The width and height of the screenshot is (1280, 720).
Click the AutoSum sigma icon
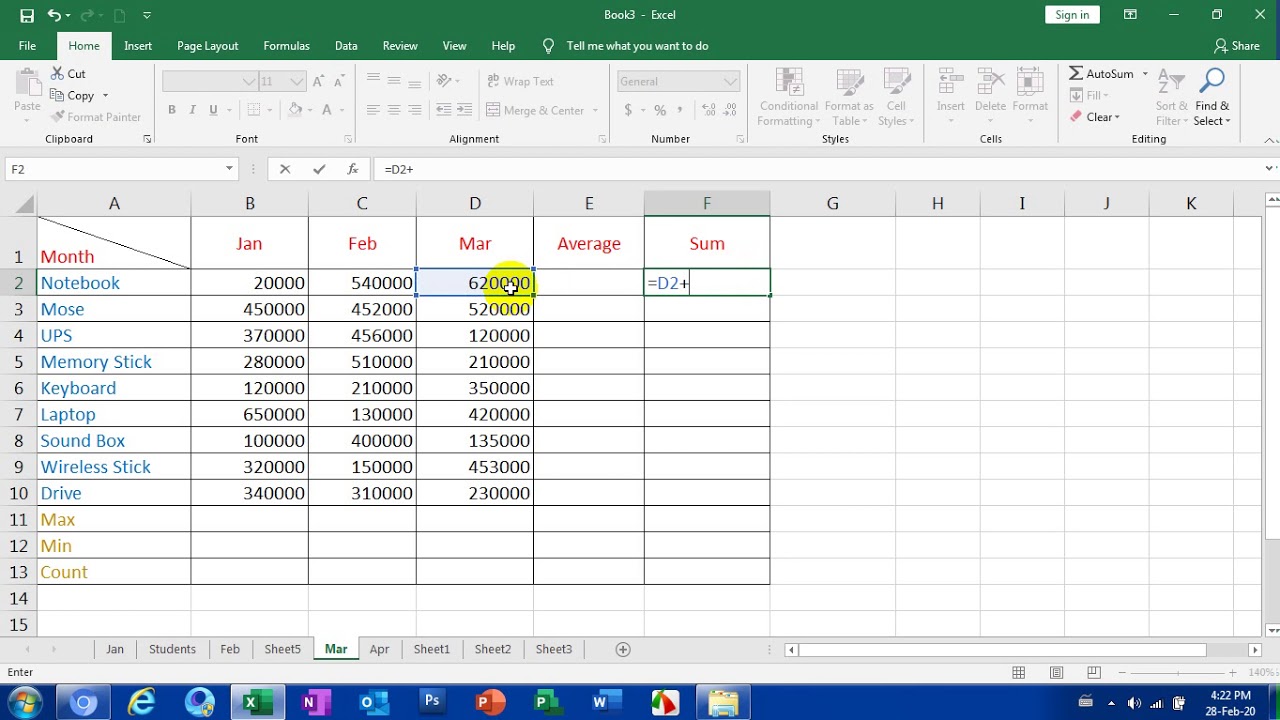click(x=1076, y=73)
